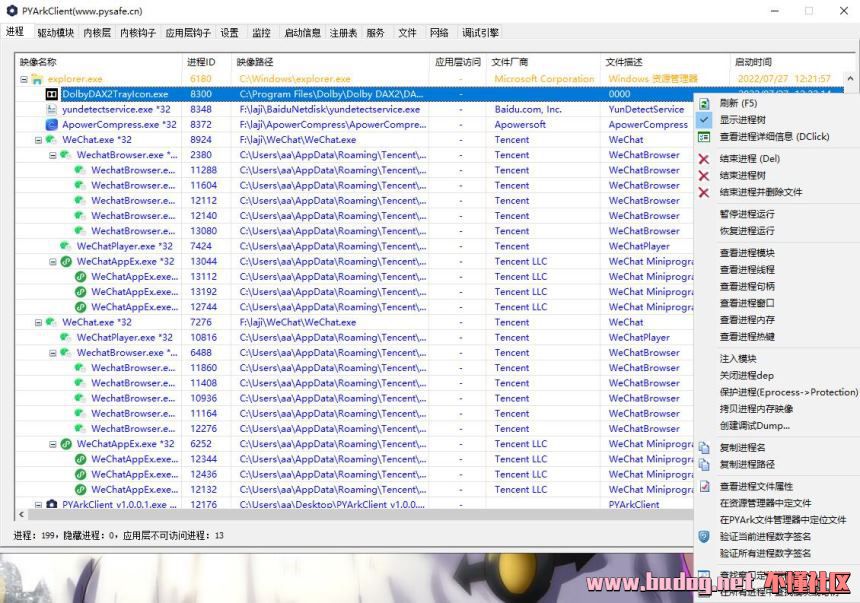Click the DolbyDAX2TrayIcon.exe Dolby icon
Viewport: 860px width, 603px height.
pos(52,94)
